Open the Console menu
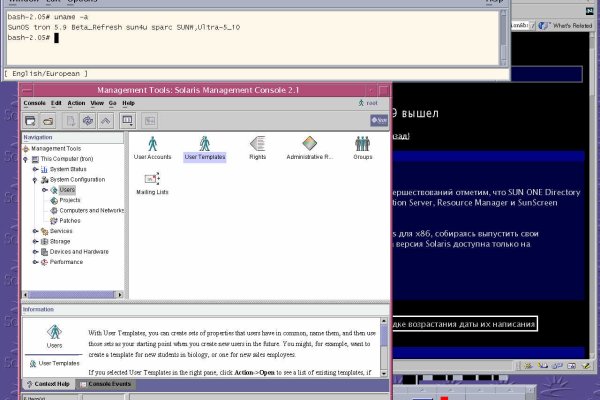Screen dimensions: 600x400 [34, 103]
